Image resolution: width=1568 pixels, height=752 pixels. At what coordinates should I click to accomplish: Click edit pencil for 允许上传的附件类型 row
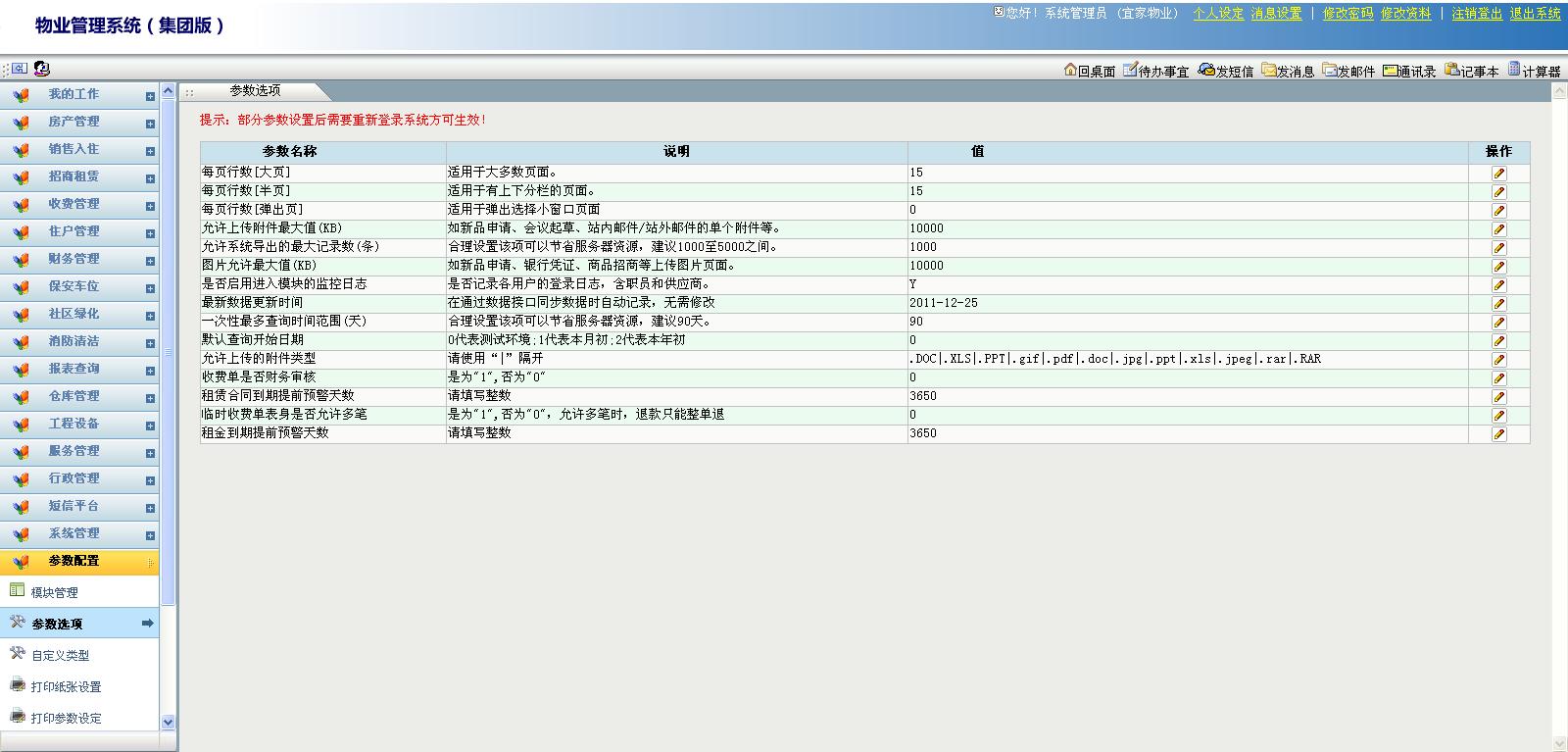pyautogui.click(x=1498, y=359)
